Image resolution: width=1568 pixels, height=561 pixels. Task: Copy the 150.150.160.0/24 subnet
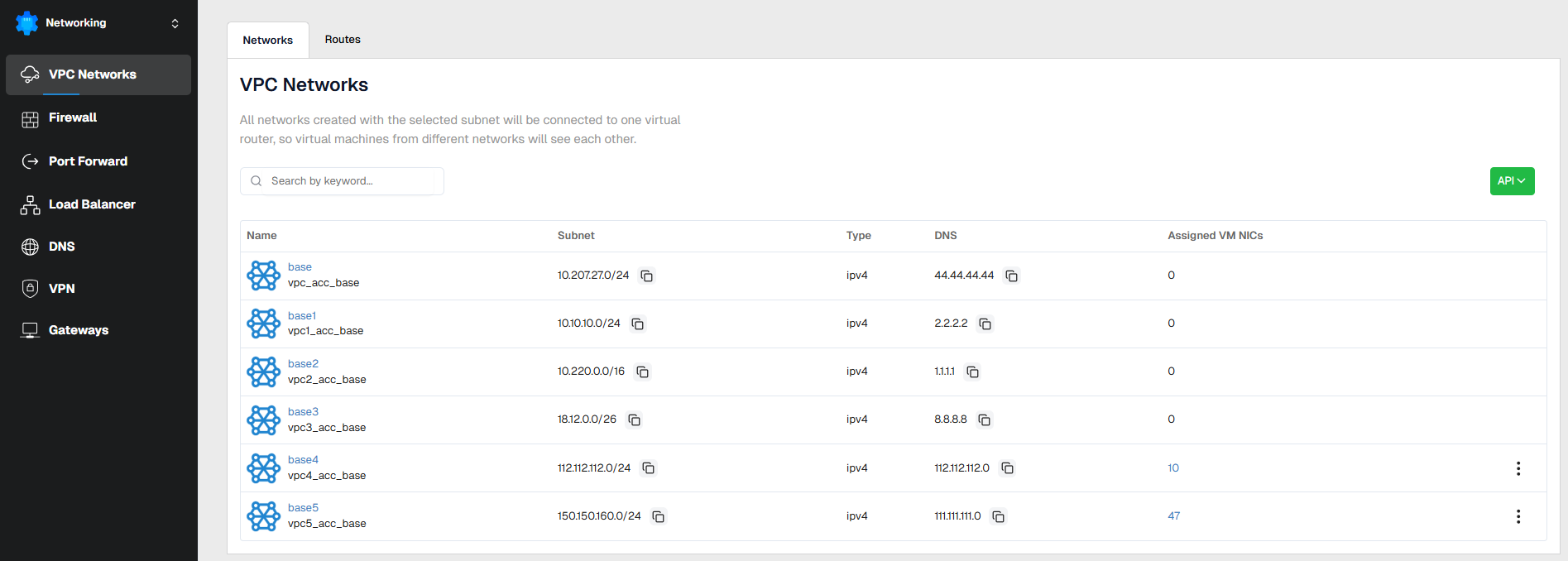(659, 516)
